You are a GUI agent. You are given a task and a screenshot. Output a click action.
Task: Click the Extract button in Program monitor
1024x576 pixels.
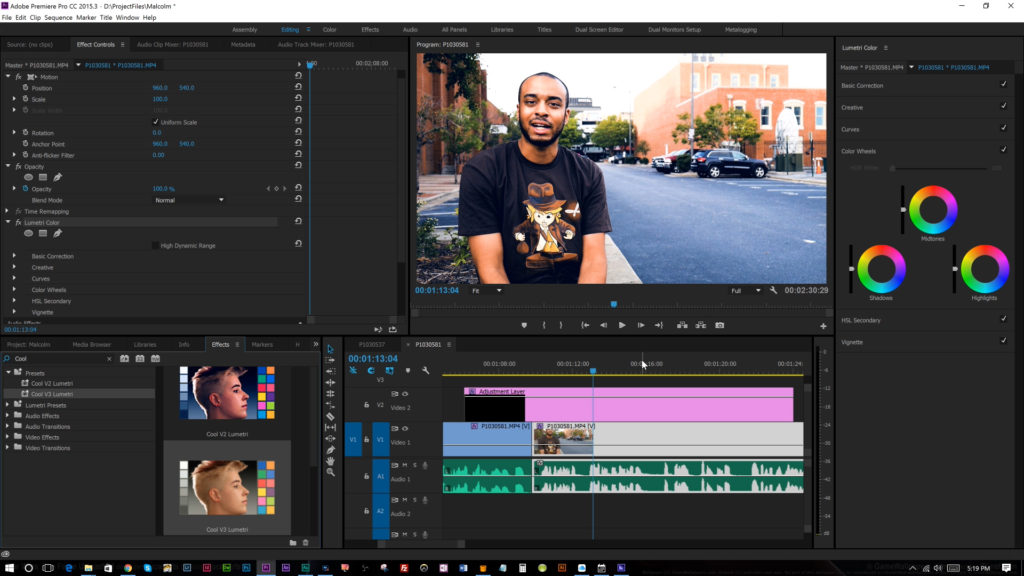(x=701, y=325)
